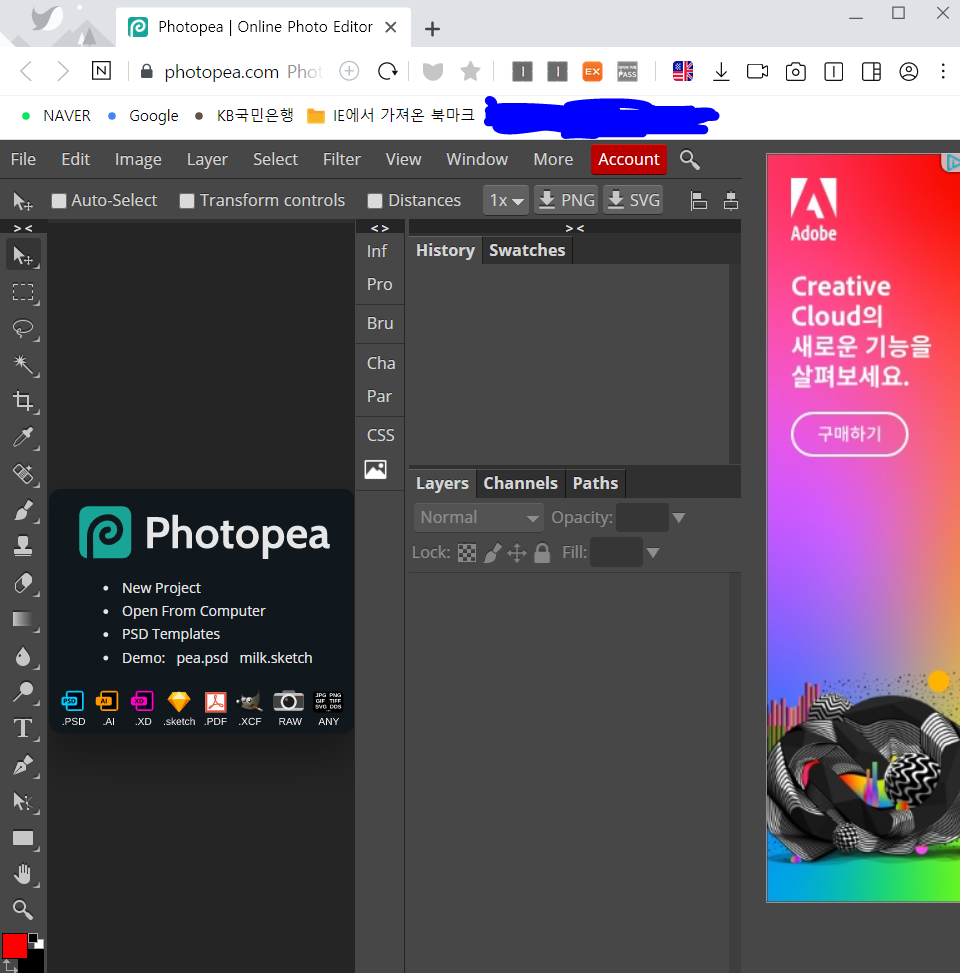Select the Clone Stamp tool
960x973 pixels.
(x=24, y=547)
